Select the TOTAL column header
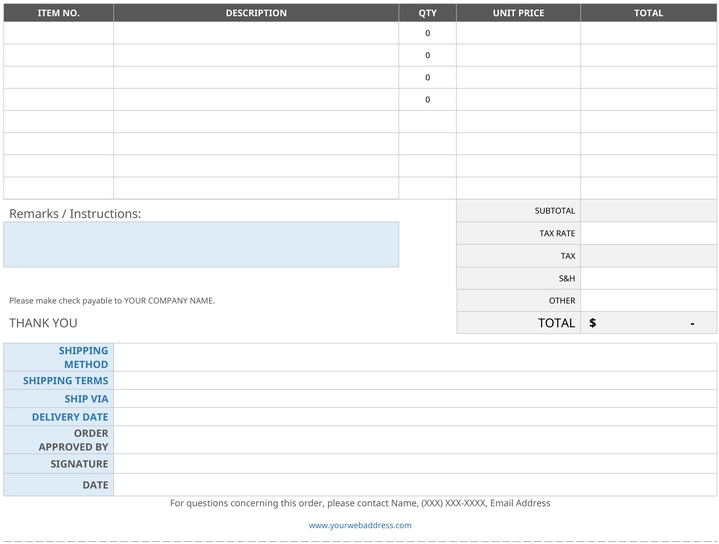 click(648, 13)
